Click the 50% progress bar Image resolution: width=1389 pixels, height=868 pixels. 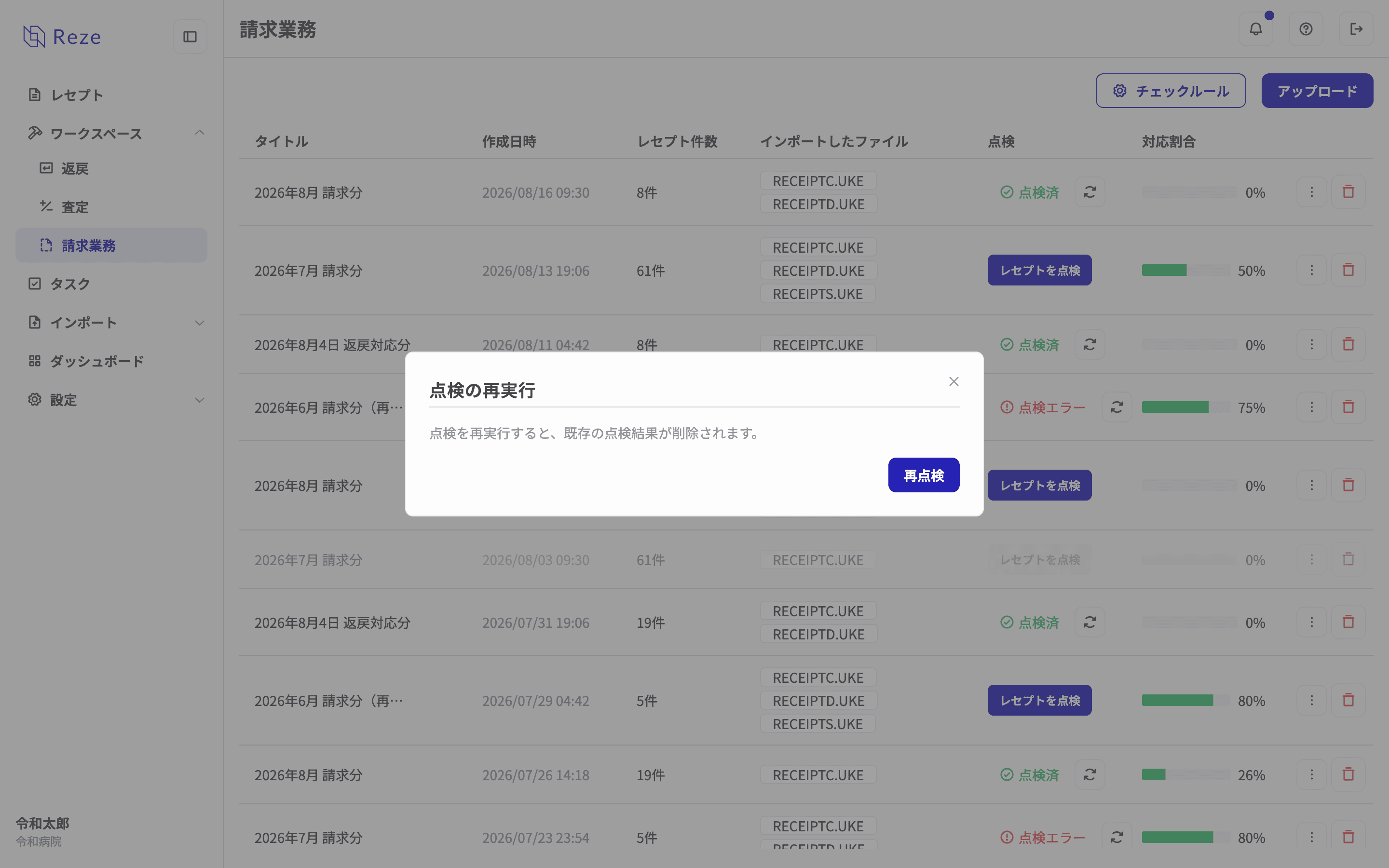[1186, 271]
